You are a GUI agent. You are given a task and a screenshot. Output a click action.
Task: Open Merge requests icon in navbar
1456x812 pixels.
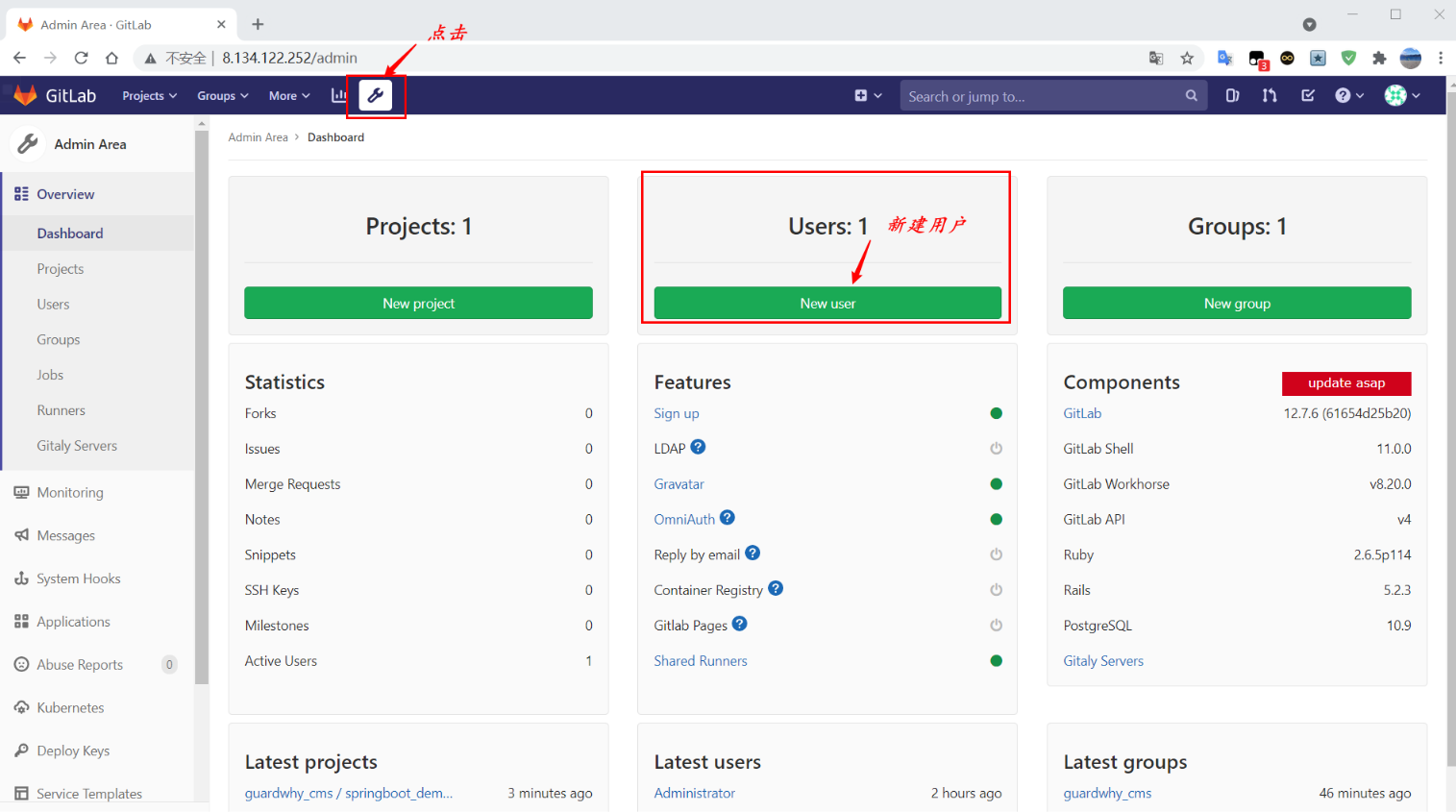click(x=1270, y=95)
